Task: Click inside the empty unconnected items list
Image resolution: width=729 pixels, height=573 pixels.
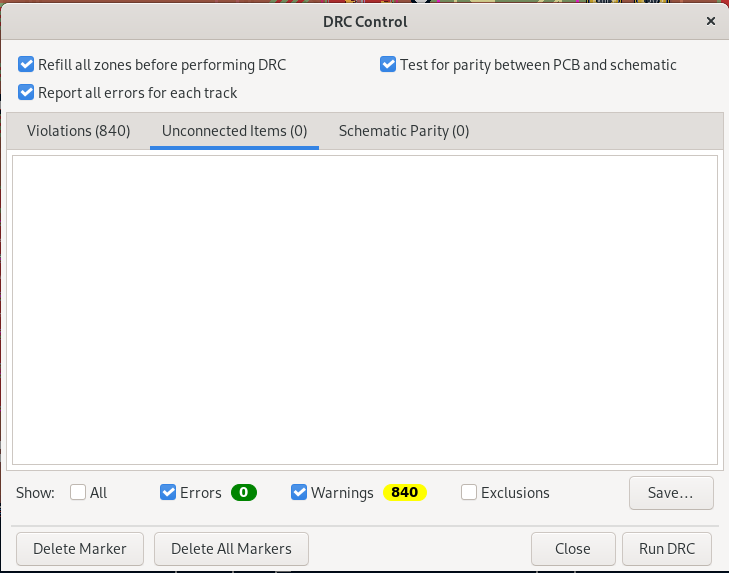Action: [x=364, y=310]
